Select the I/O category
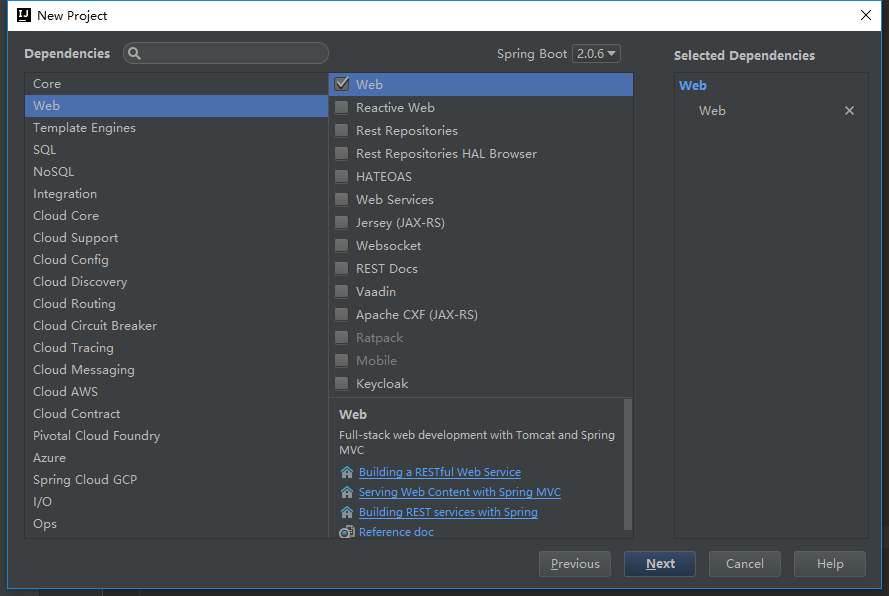Image resolution: width=889 pixels, height=596 pixels. pos(176,502)
